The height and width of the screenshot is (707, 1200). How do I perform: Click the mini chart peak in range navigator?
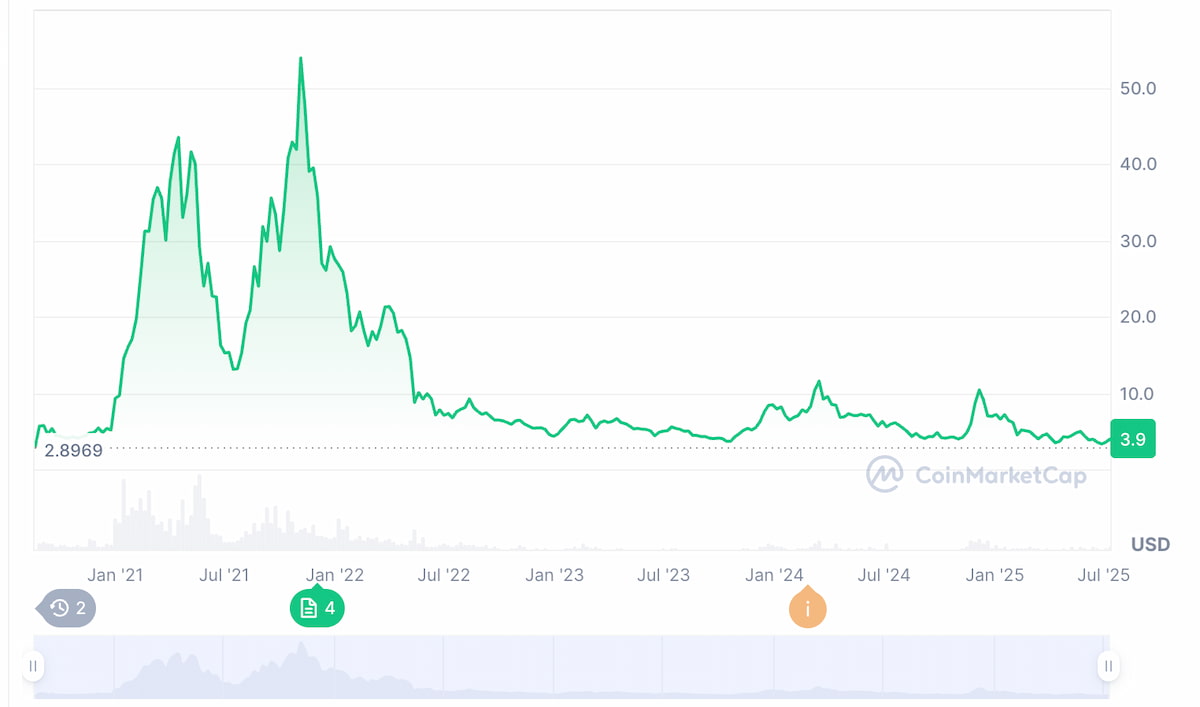click(x=301, y=650)
